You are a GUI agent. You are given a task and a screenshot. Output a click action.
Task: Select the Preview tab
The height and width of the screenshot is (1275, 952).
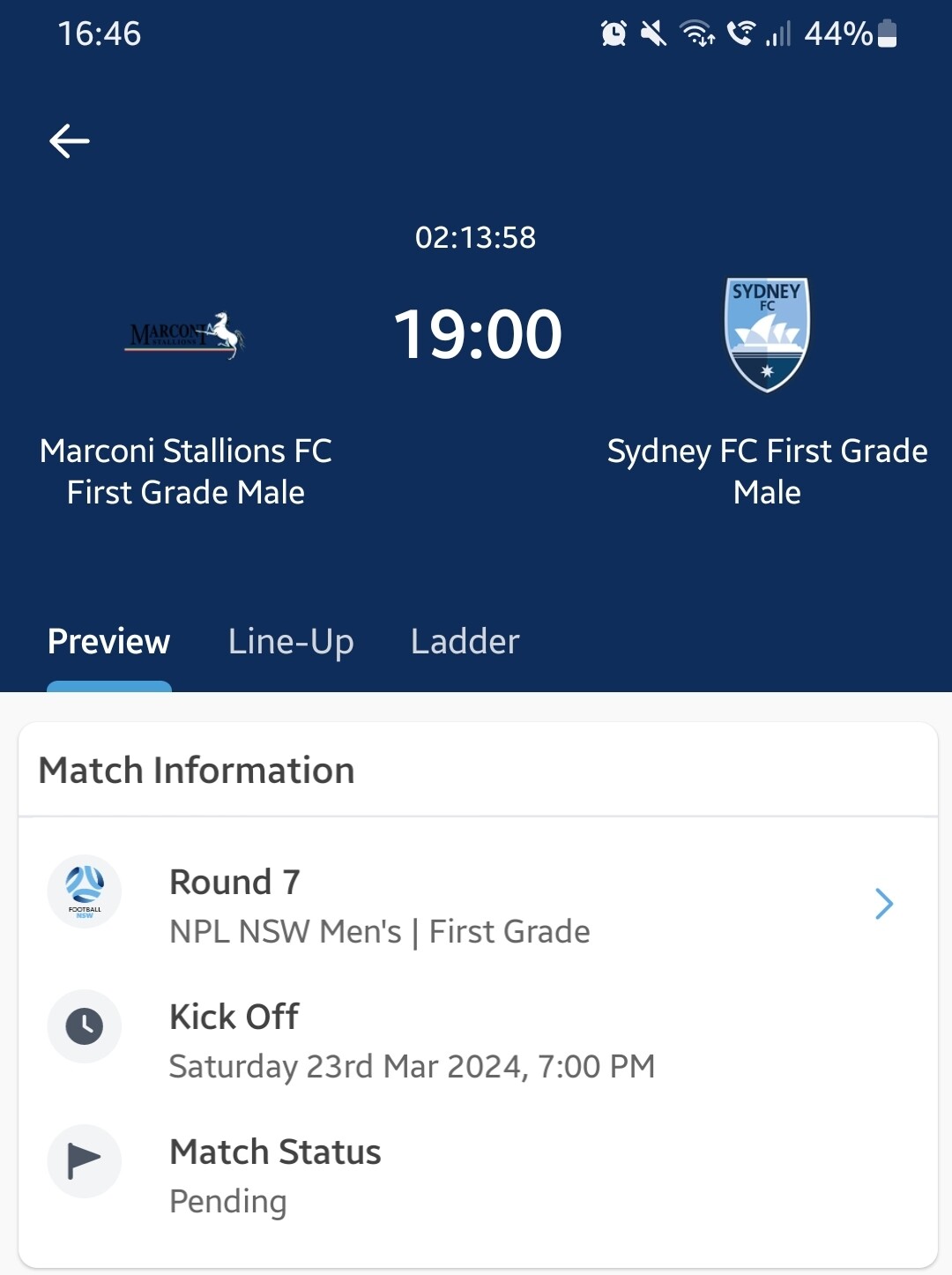(108, 642)
